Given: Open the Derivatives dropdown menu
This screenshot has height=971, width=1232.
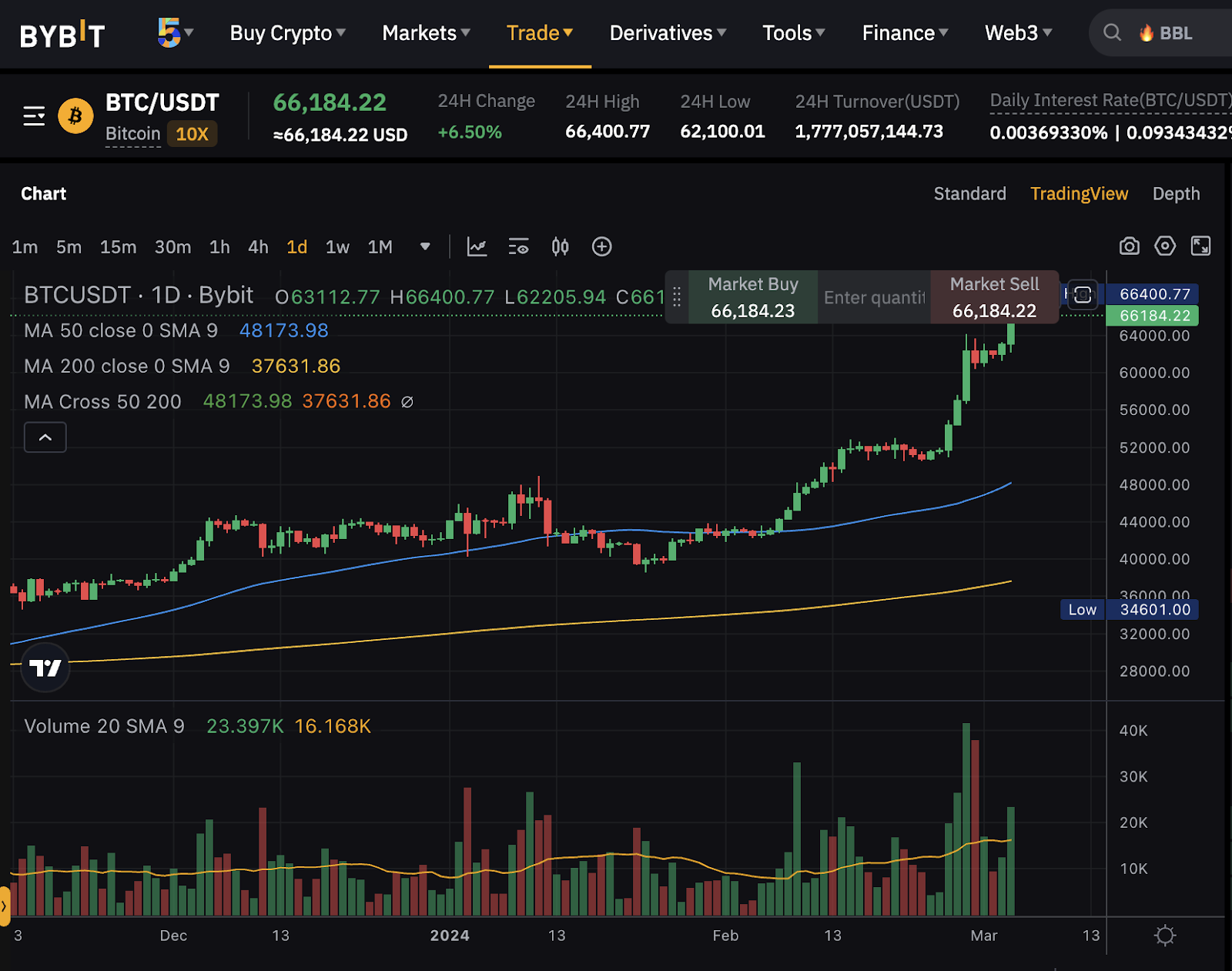Looking at the screenshot, I should (x=668, y=33).
